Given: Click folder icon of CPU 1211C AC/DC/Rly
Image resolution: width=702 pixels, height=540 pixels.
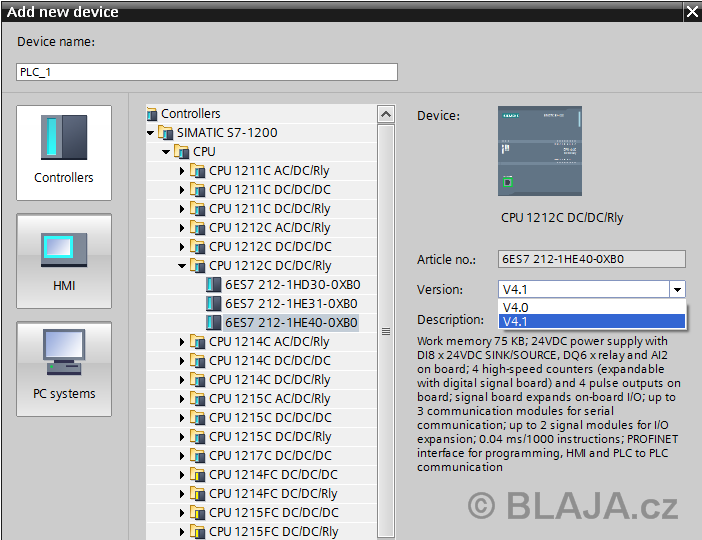Looking at the screenshot, I should coord(197,171).
